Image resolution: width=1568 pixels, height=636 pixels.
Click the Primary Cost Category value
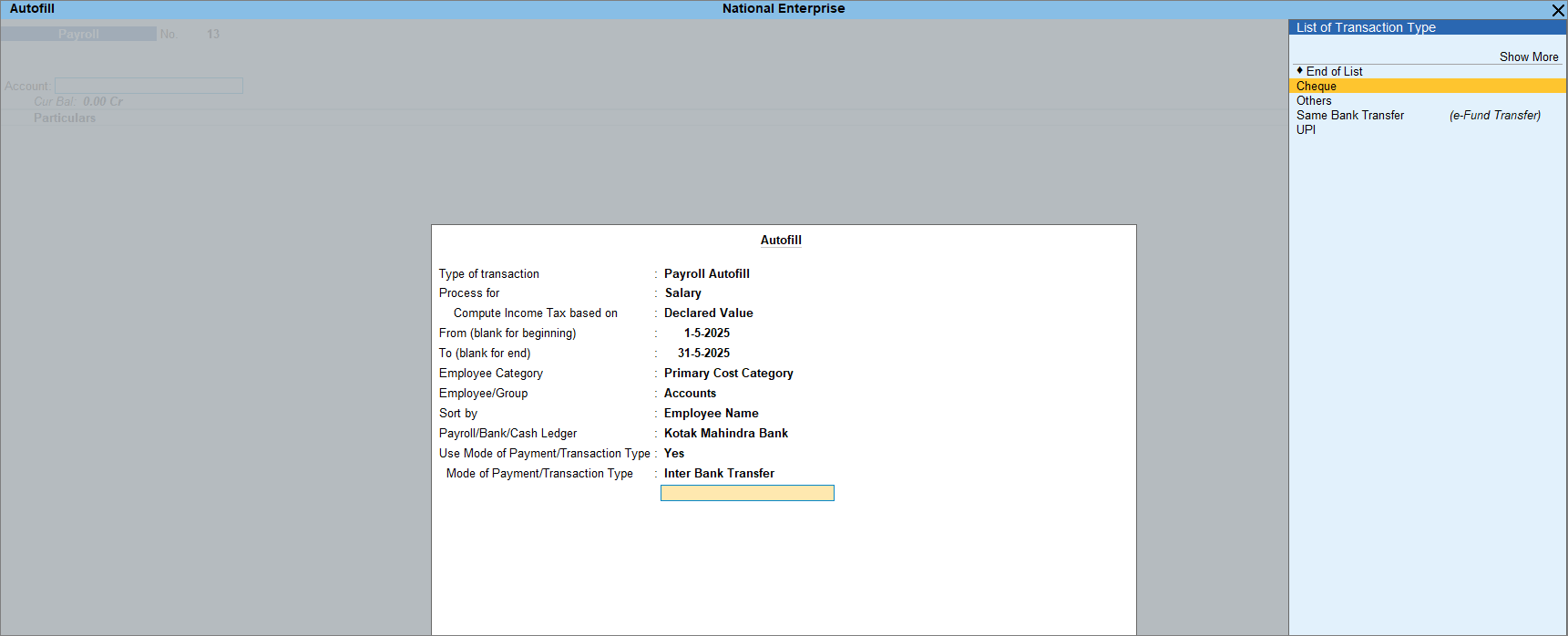728,373
